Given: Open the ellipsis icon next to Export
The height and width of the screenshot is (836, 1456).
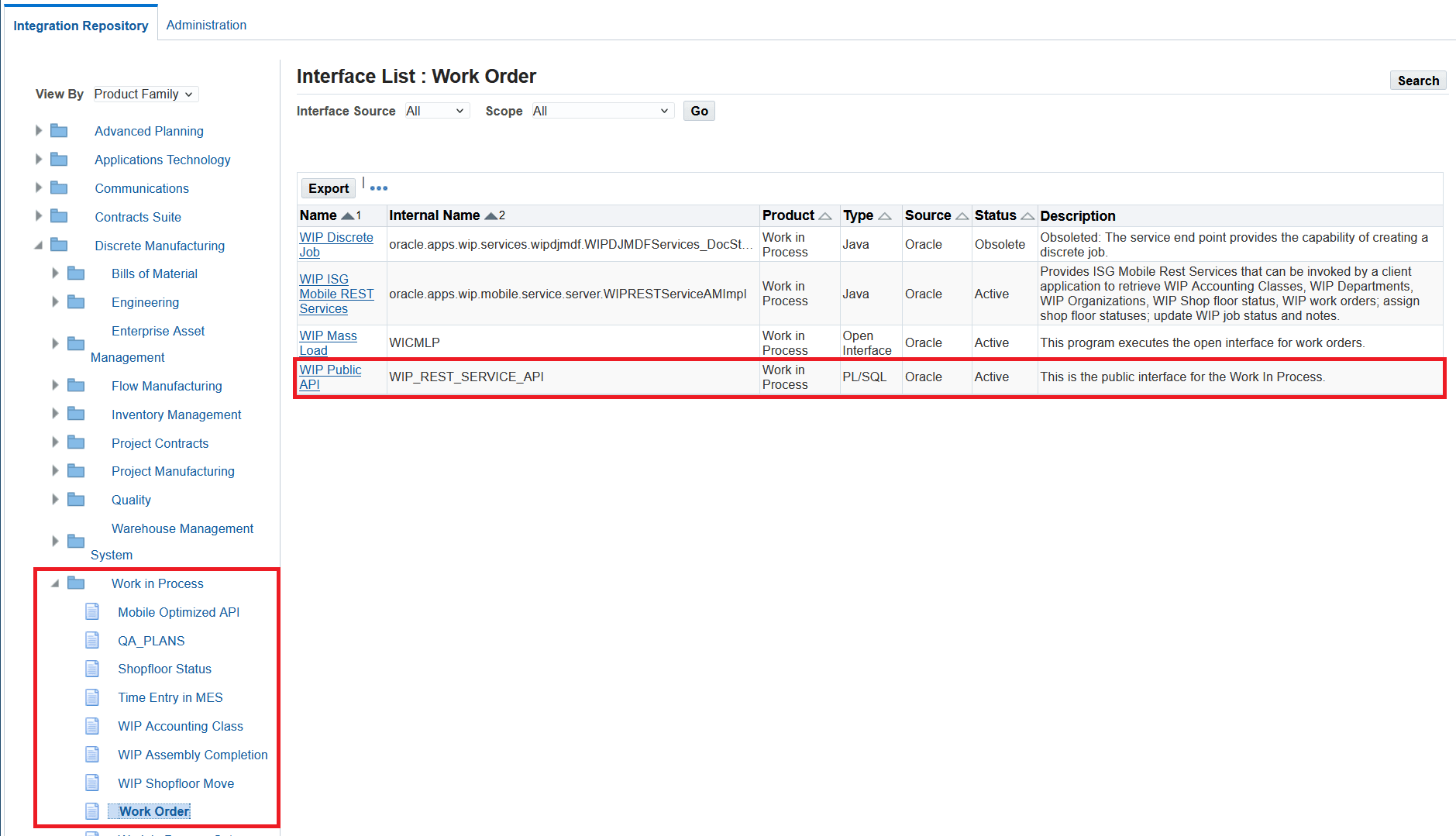Looking at the screenshot, I should [x=378, y=187].
